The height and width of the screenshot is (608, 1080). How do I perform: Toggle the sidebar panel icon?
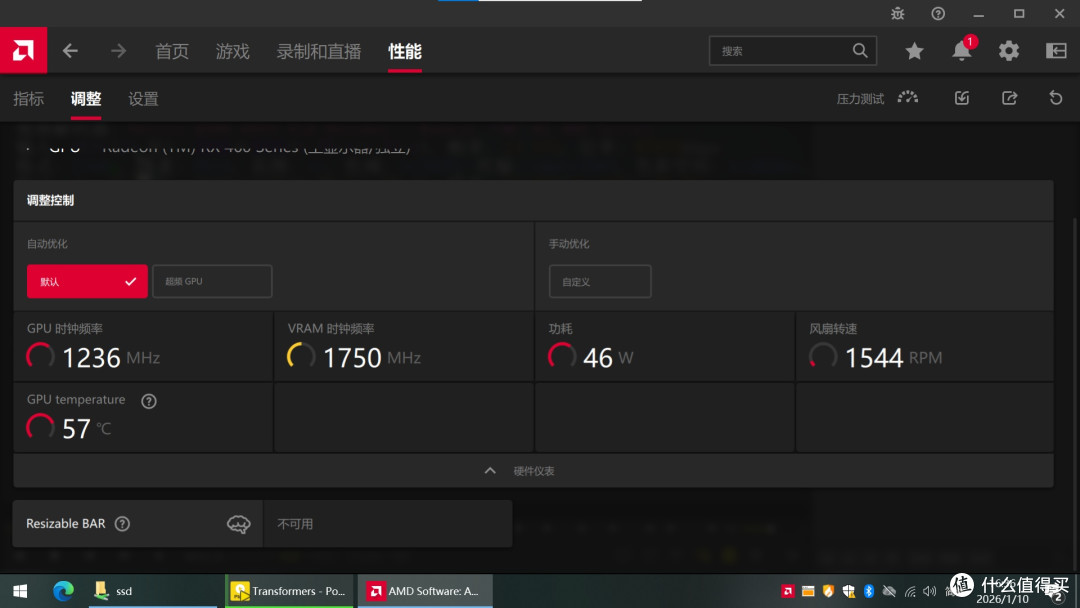(1056, 51)
